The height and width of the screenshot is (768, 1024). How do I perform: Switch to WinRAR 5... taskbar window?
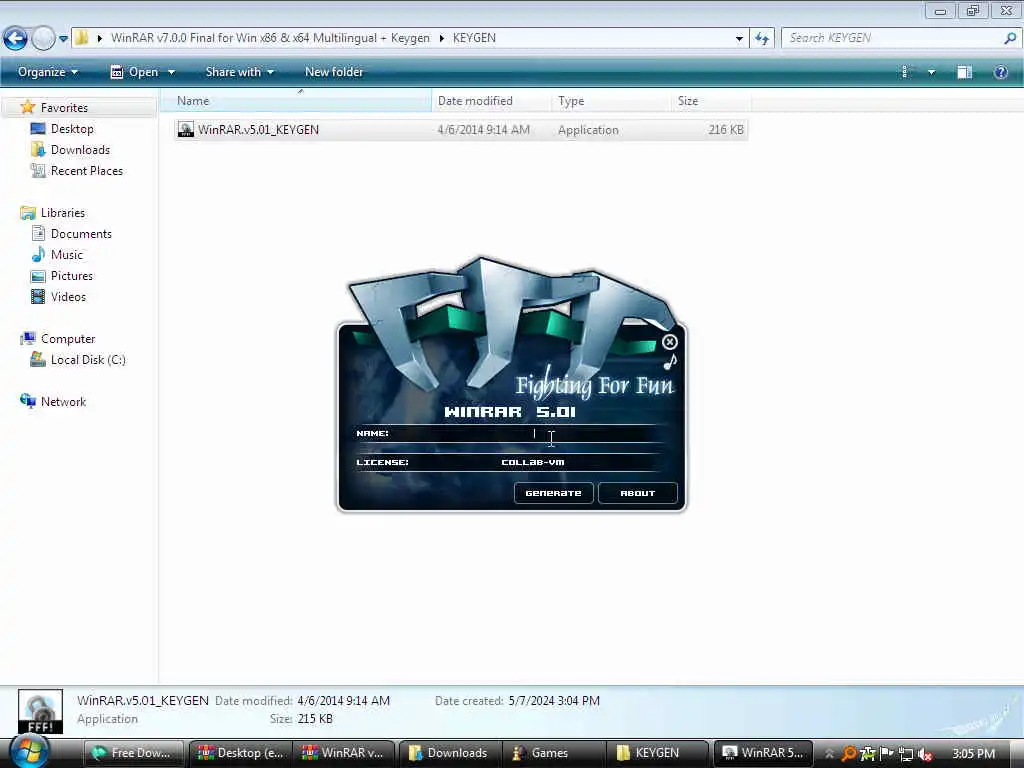point(763,753)
